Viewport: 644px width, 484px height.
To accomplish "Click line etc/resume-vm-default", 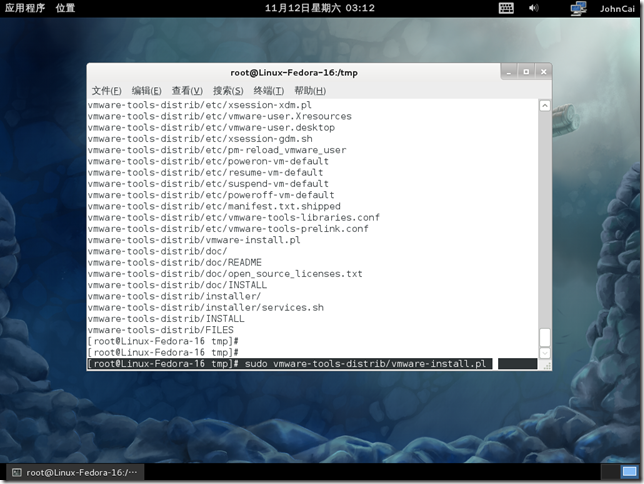I will [205, 172].
